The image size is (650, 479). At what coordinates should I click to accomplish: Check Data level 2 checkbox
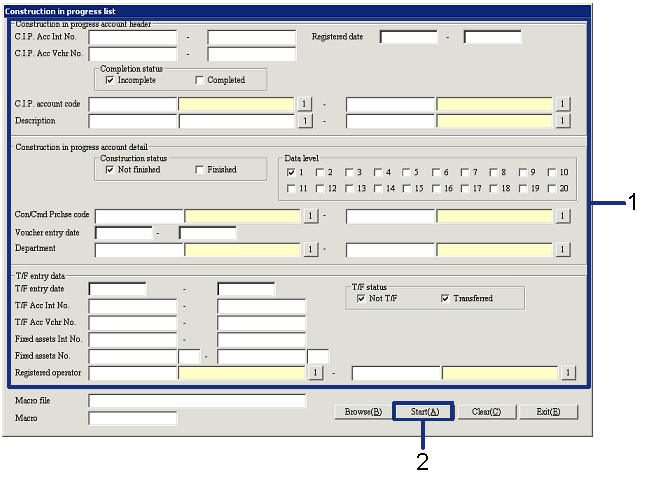320,172
